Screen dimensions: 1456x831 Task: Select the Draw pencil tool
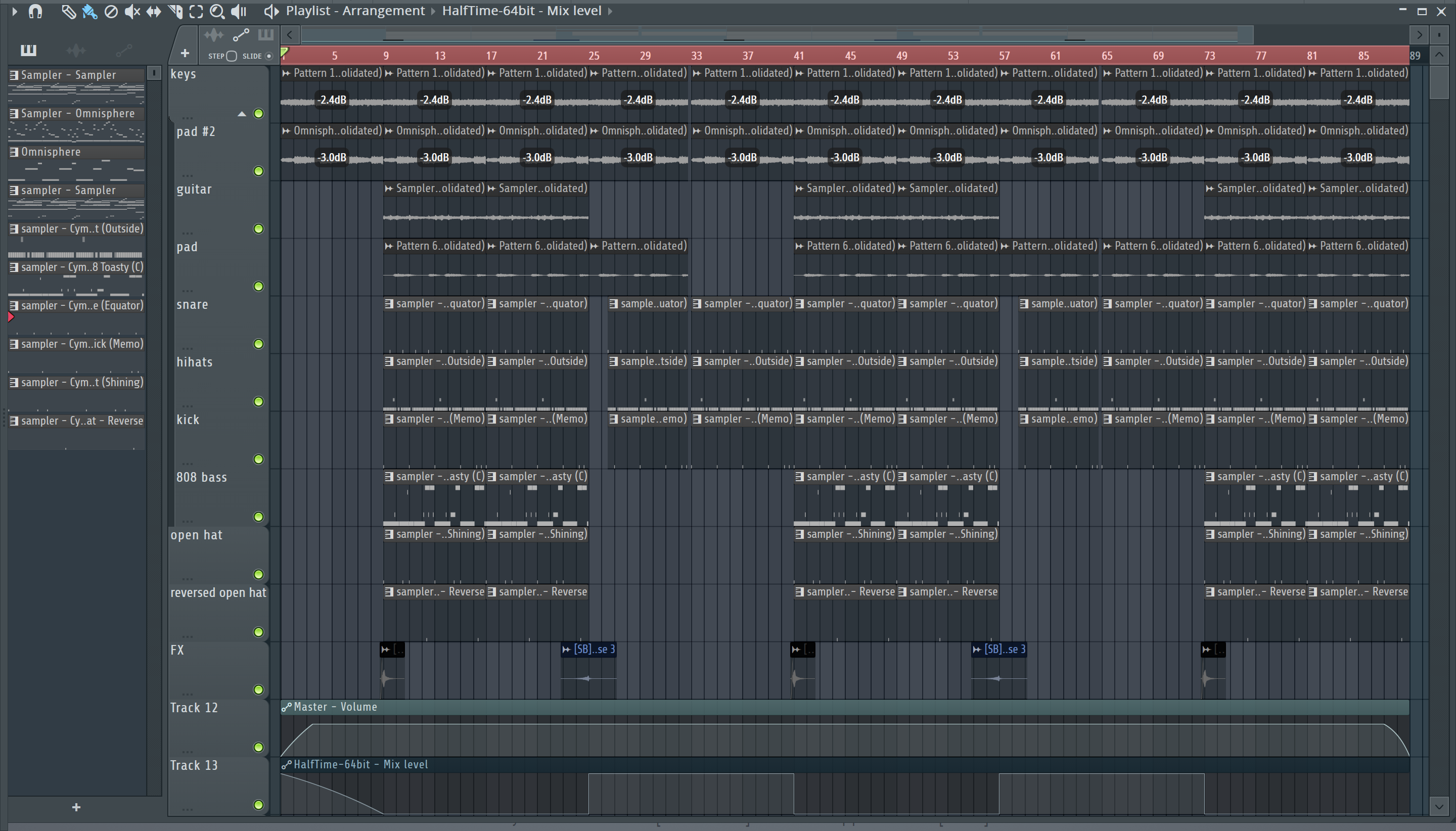pos(68,12)
